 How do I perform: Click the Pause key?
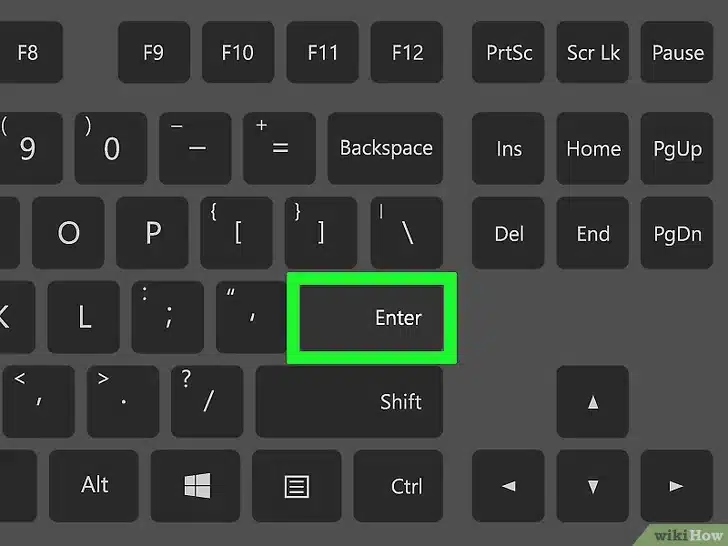pyautogui.click(x=676, y=52)
